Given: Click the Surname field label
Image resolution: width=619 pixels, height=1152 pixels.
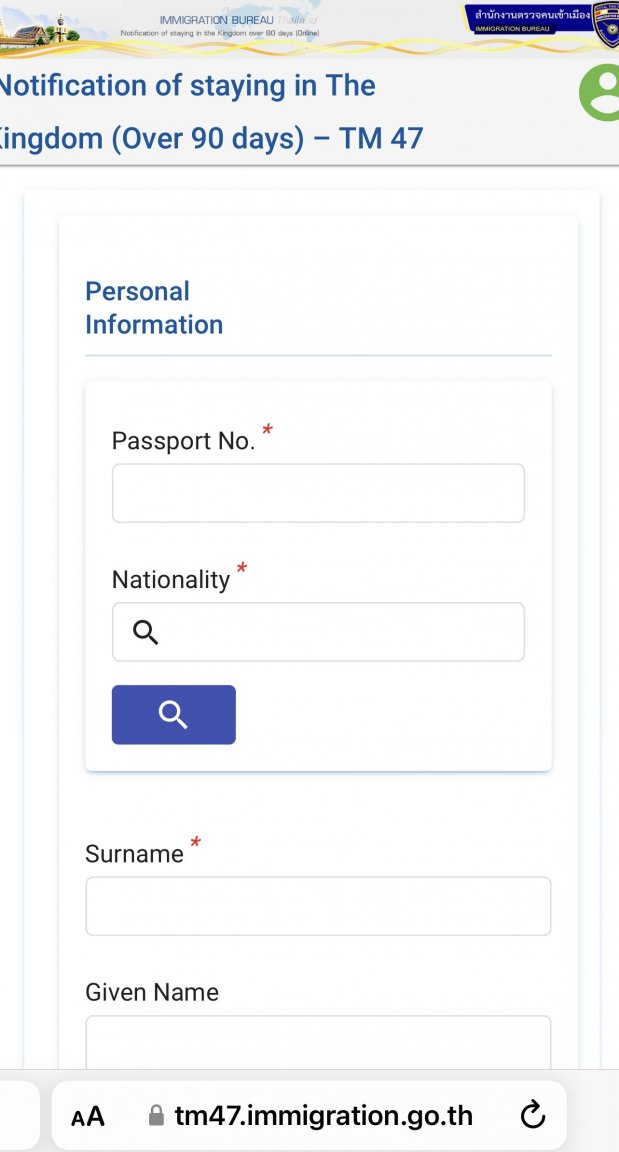Looking at the screenshot, I should pos(135,854).
